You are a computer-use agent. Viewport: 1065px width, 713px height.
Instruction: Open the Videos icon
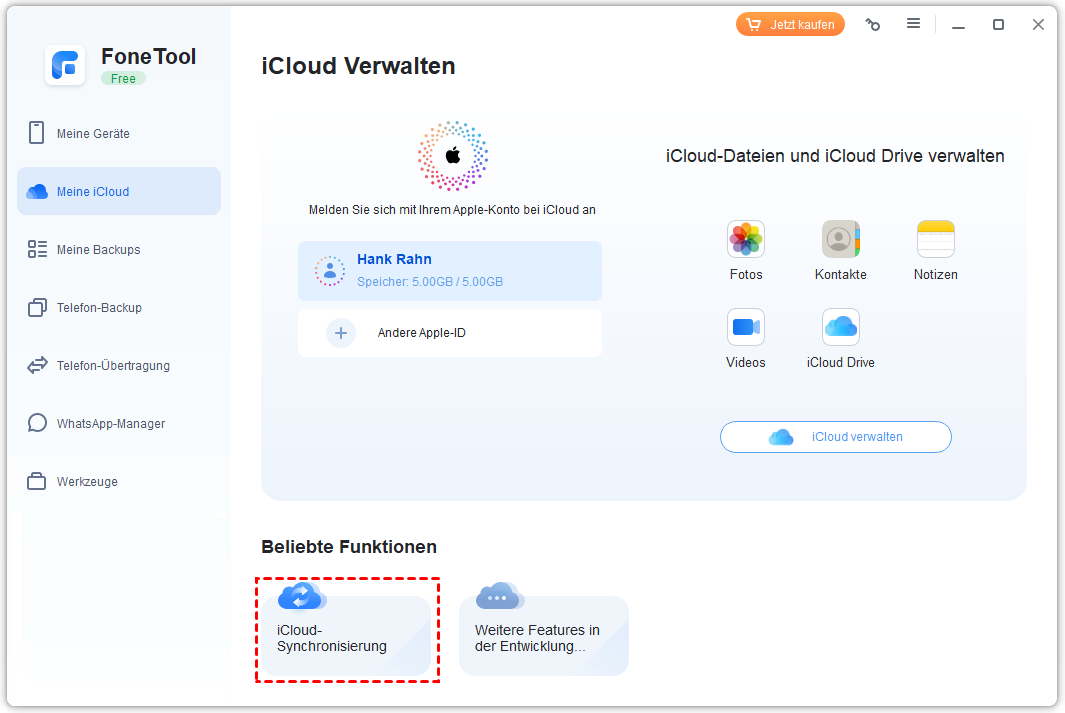[x=745, y=328]
